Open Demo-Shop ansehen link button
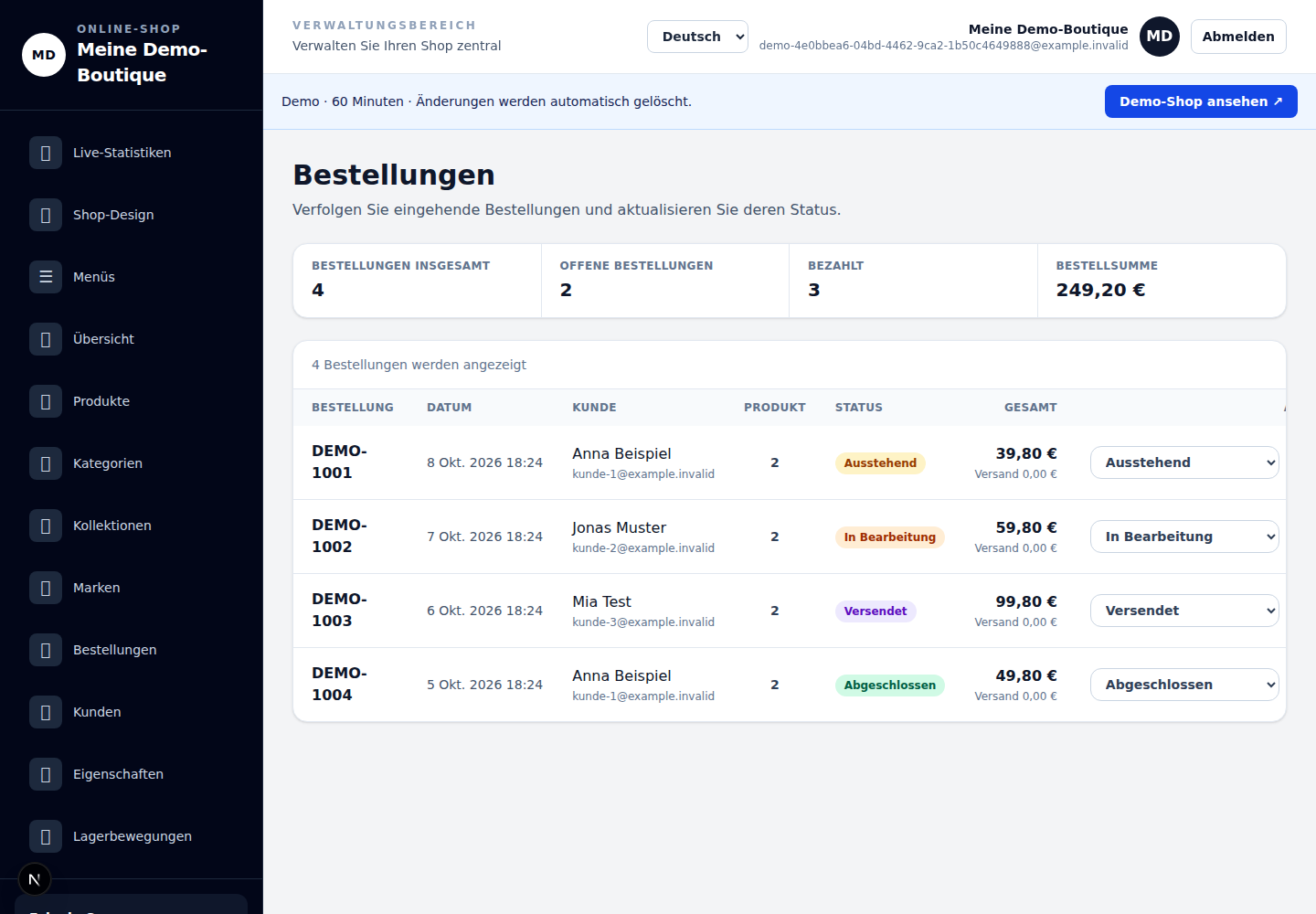The height and width of the screenshot is (914, 1316). click(x=1201, y=101)
